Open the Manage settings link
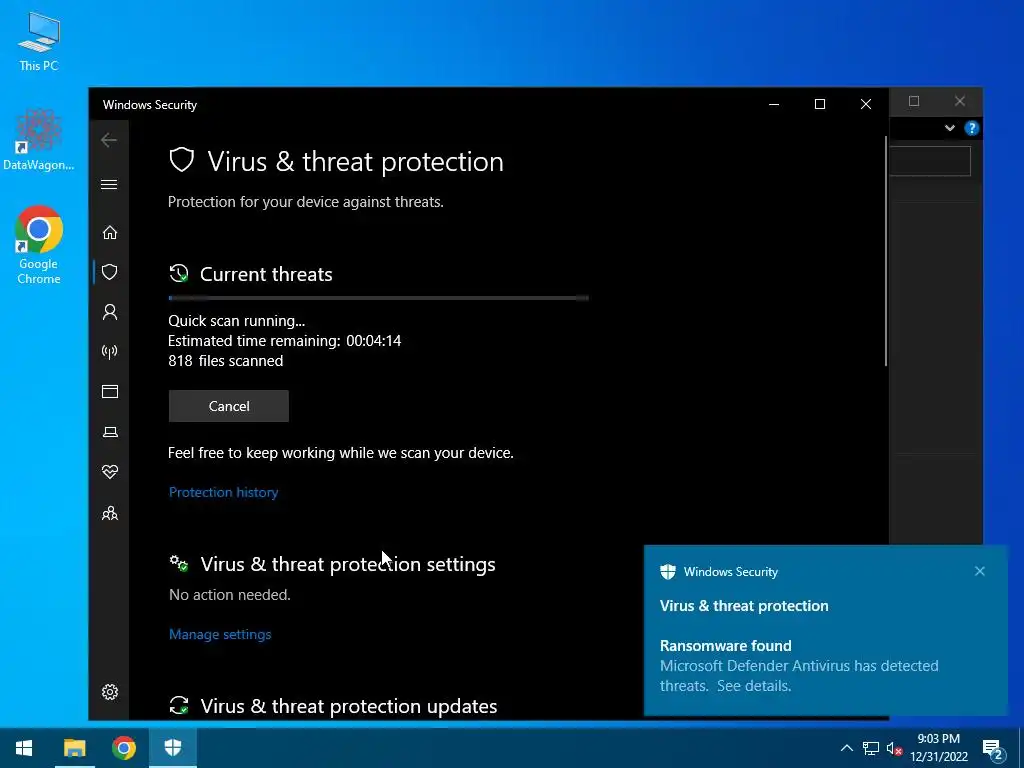This screenshot has width=1024, height=768. (220, 634)
